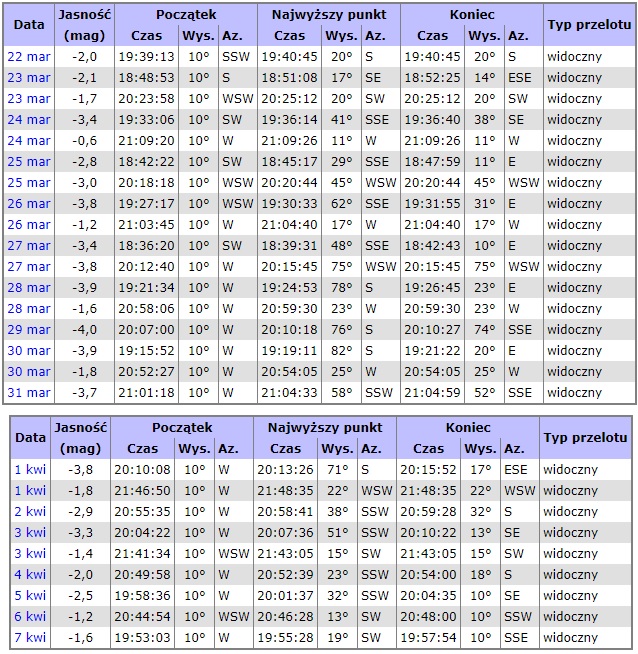Click the end time 18:42:43

[432, 245]
